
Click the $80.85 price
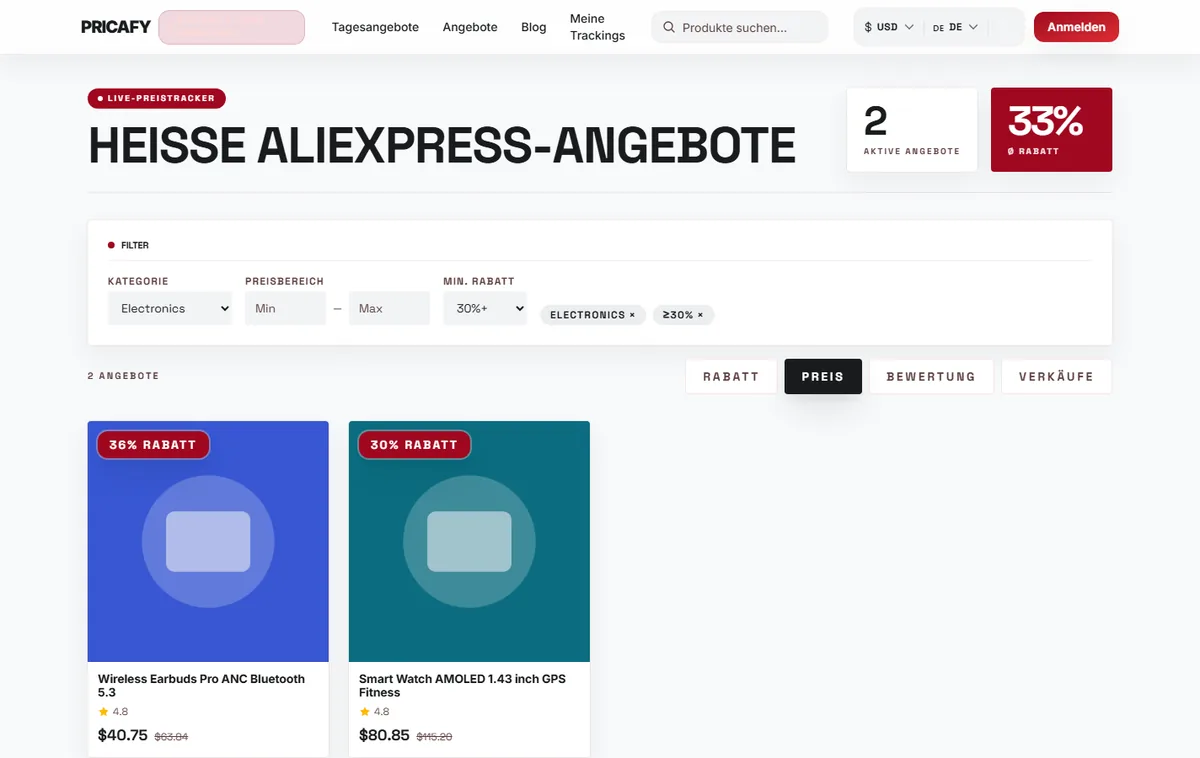(384, 735)
